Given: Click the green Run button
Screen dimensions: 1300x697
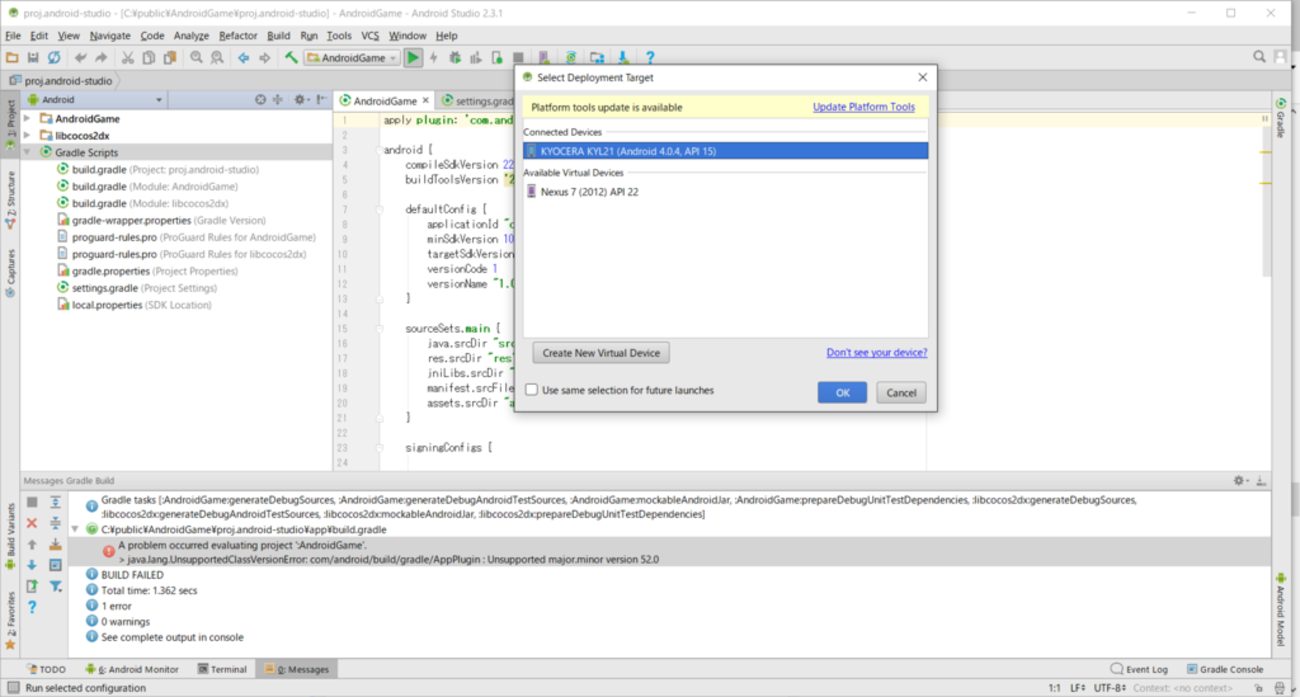Looking at the screenshot, I should click(413, 58).
